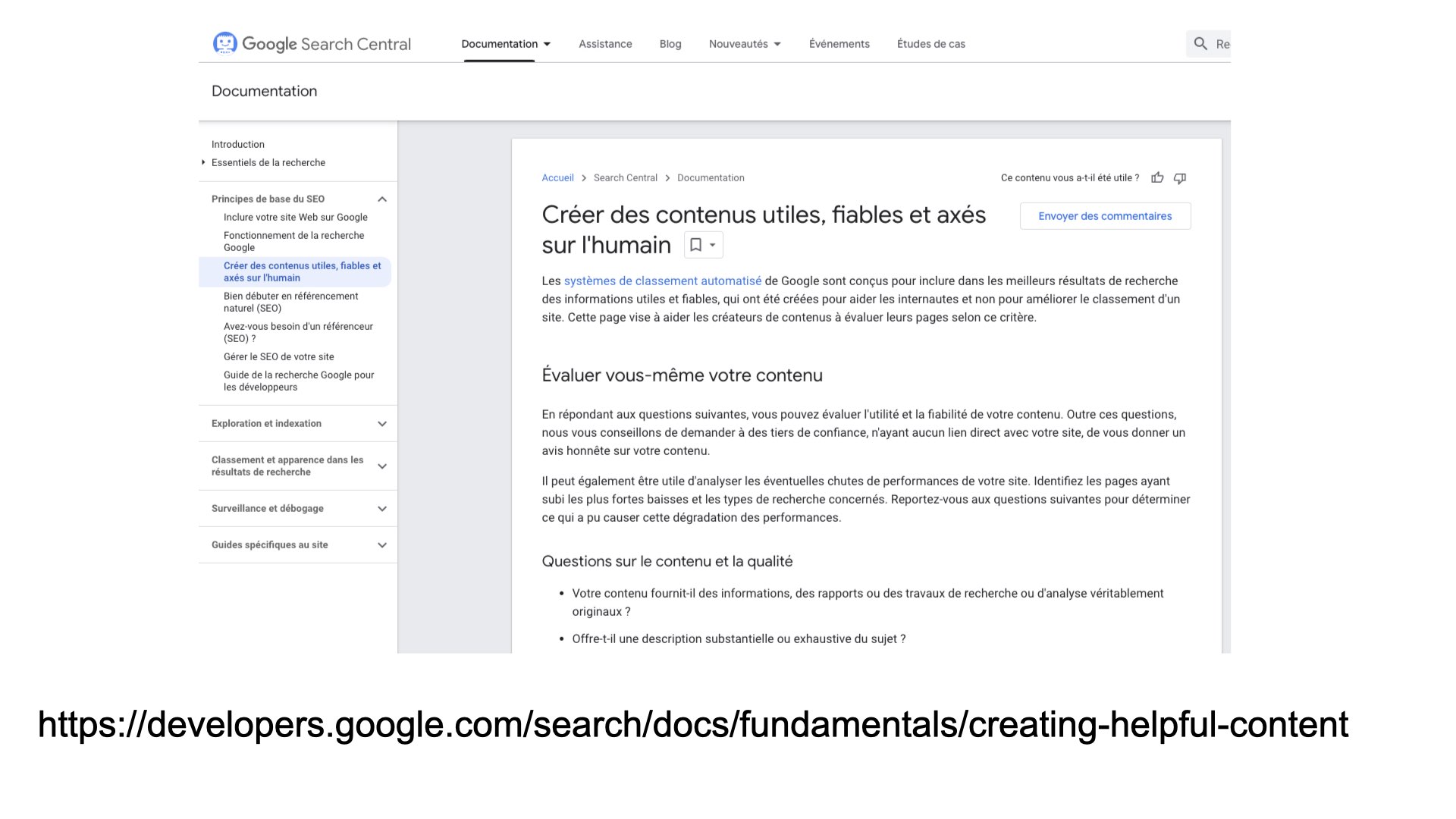Image resolution: width=1456 pixels, height=819 pixels.
Task: Open Fonctionnement de la recherche Google
Action: click(294, 241)
